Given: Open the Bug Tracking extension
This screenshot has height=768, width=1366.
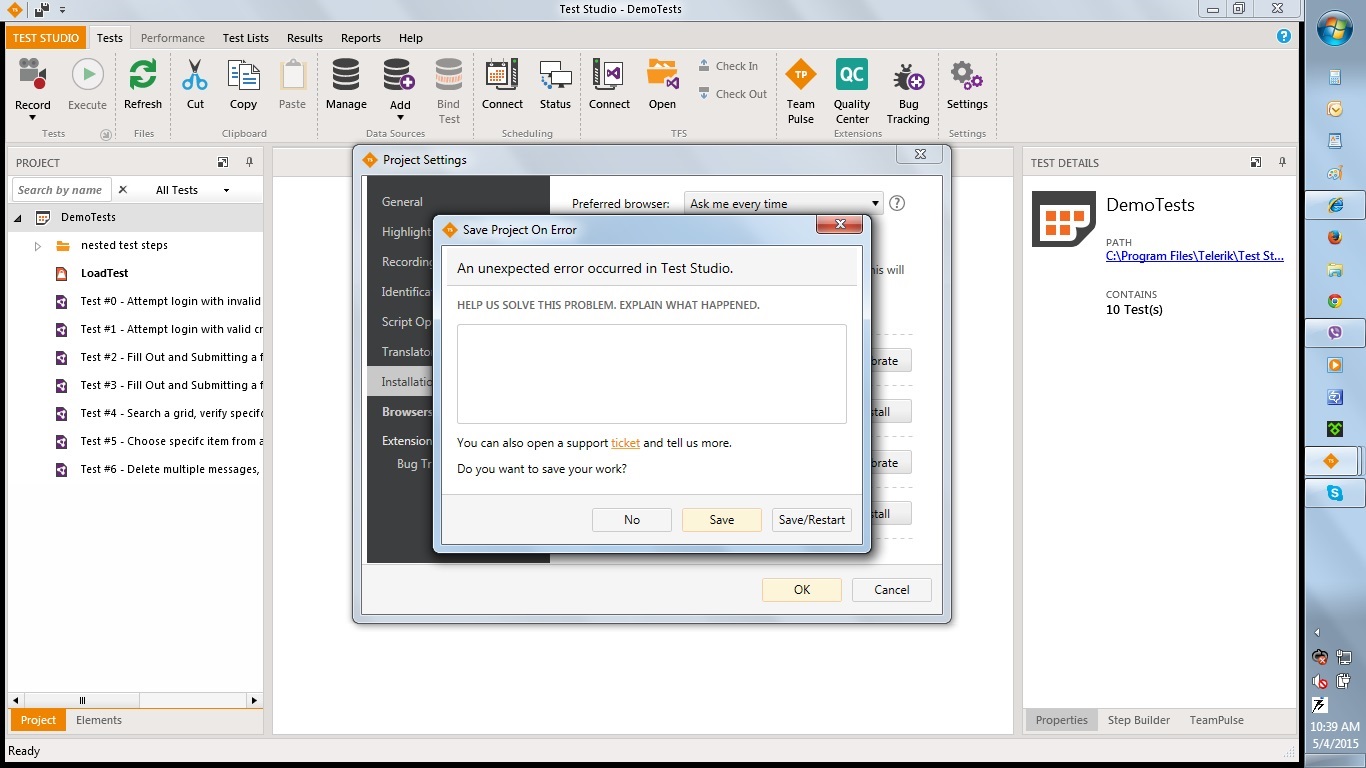Looking at the screenshot, I should [x=908, y=75].
